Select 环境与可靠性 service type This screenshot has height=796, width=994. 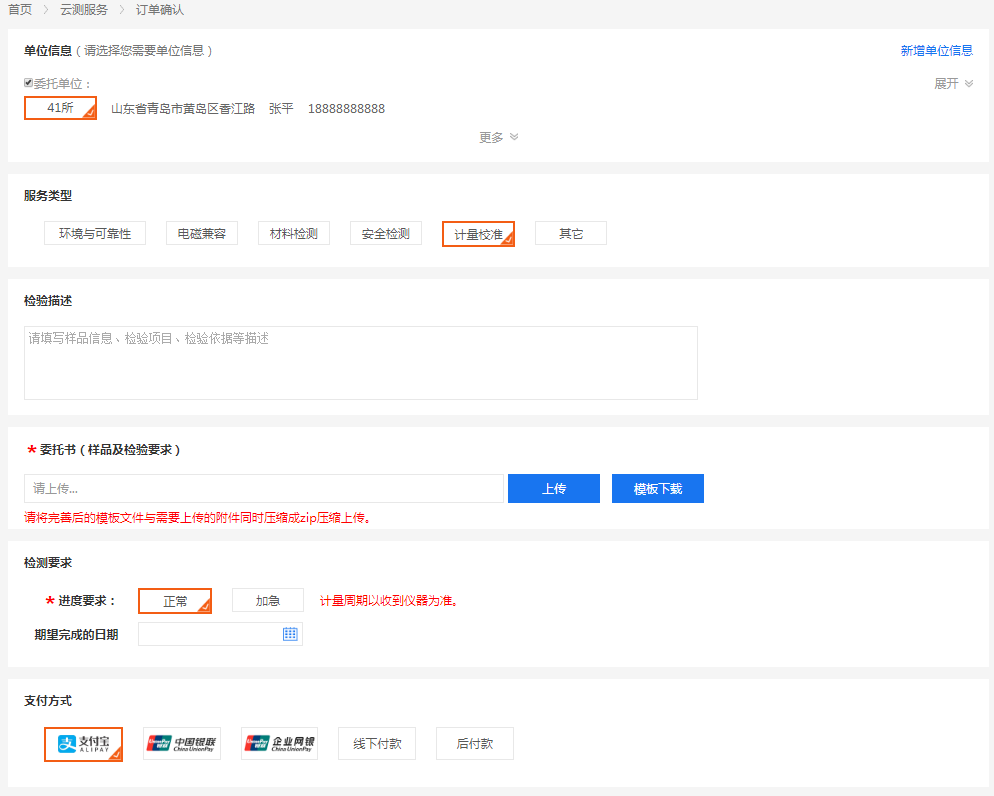coord(95,234)
